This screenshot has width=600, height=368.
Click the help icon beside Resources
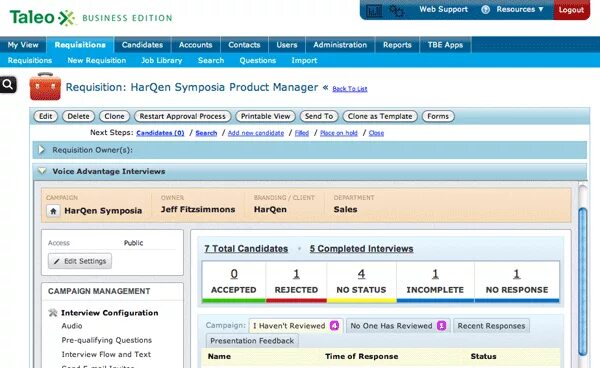pos(485,10)
